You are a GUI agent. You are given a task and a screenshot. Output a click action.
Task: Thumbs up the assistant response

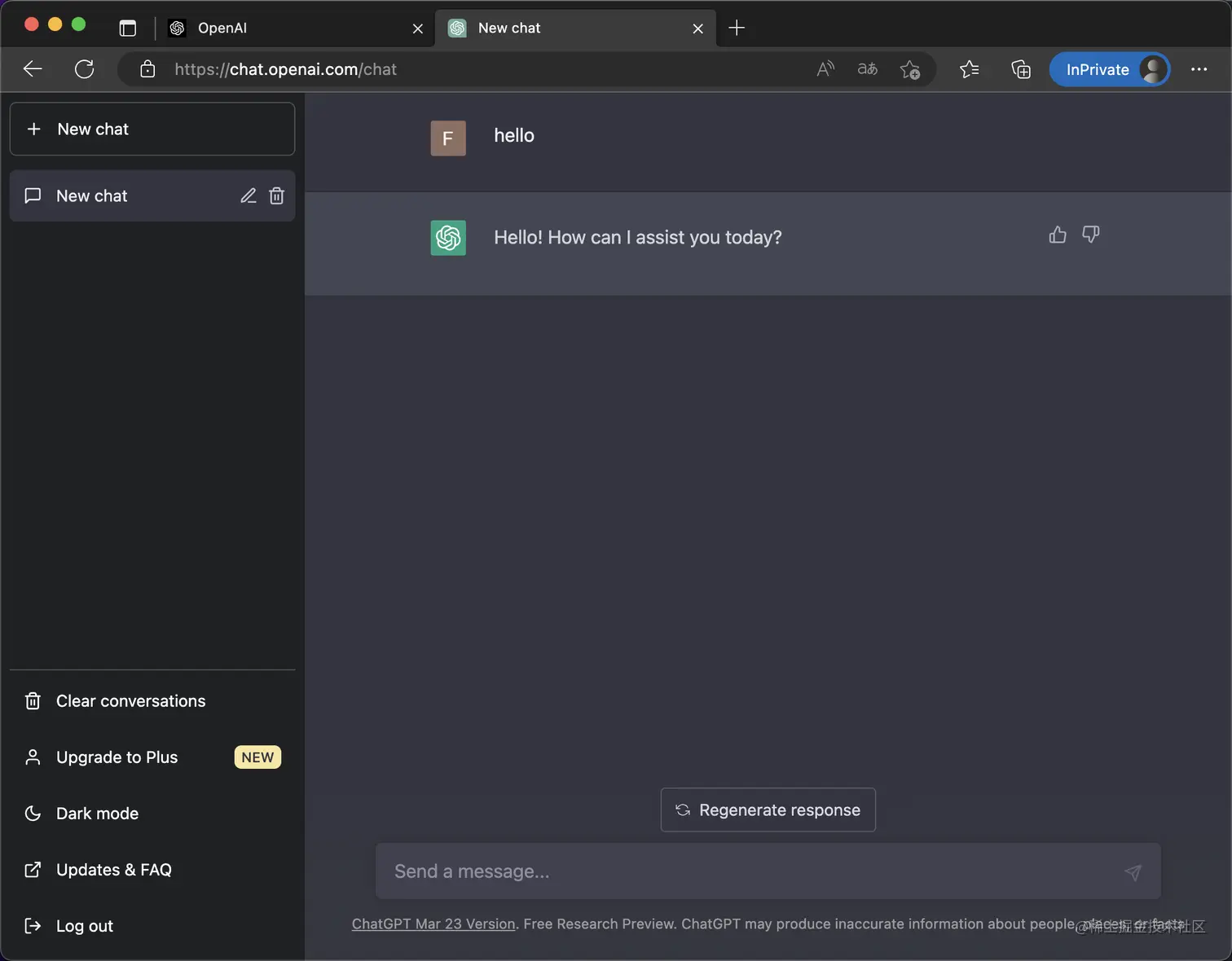tap(1058, 235)
